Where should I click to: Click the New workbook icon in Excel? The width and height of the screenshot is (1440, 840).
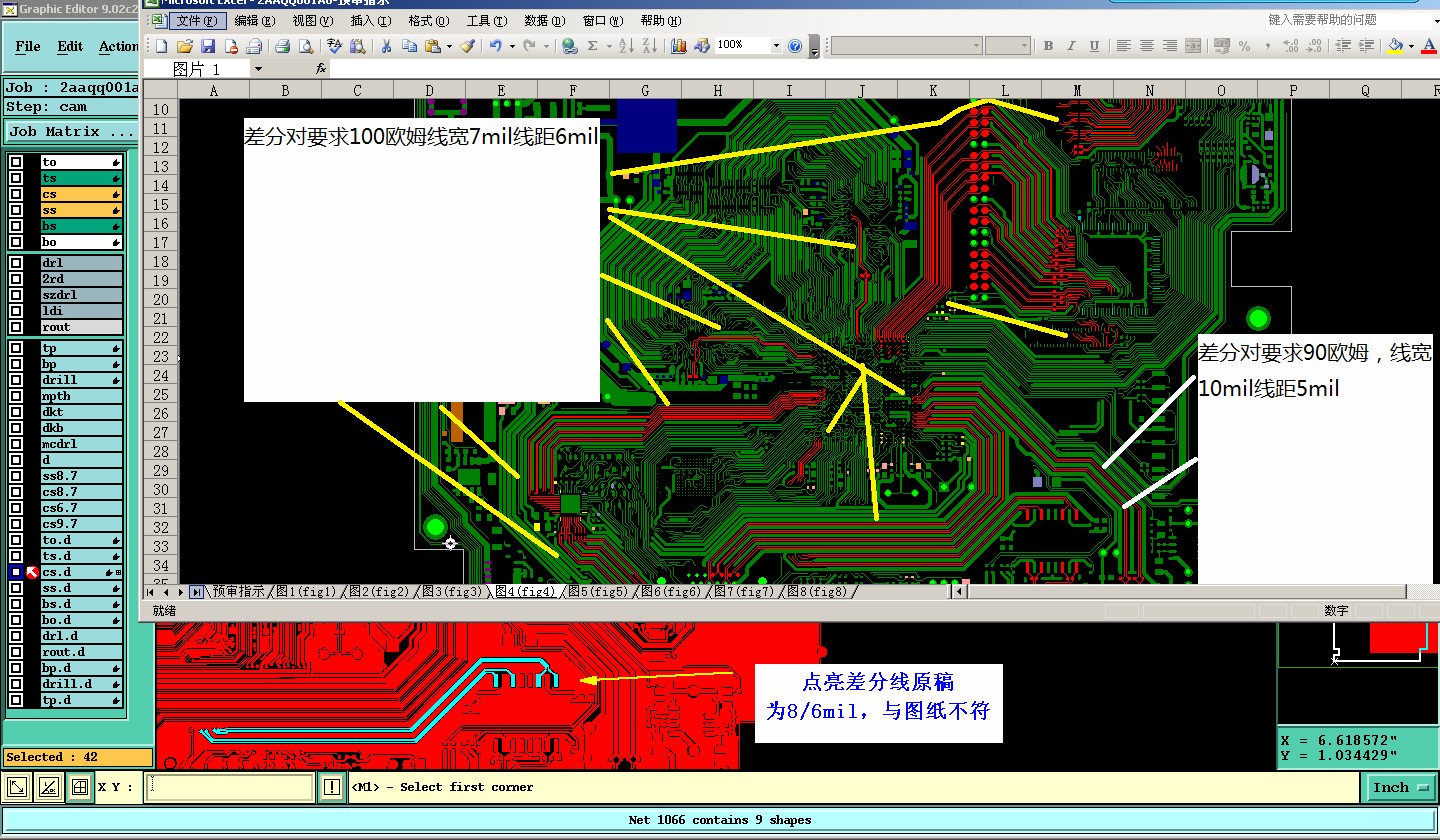click(x=161, y=46)
